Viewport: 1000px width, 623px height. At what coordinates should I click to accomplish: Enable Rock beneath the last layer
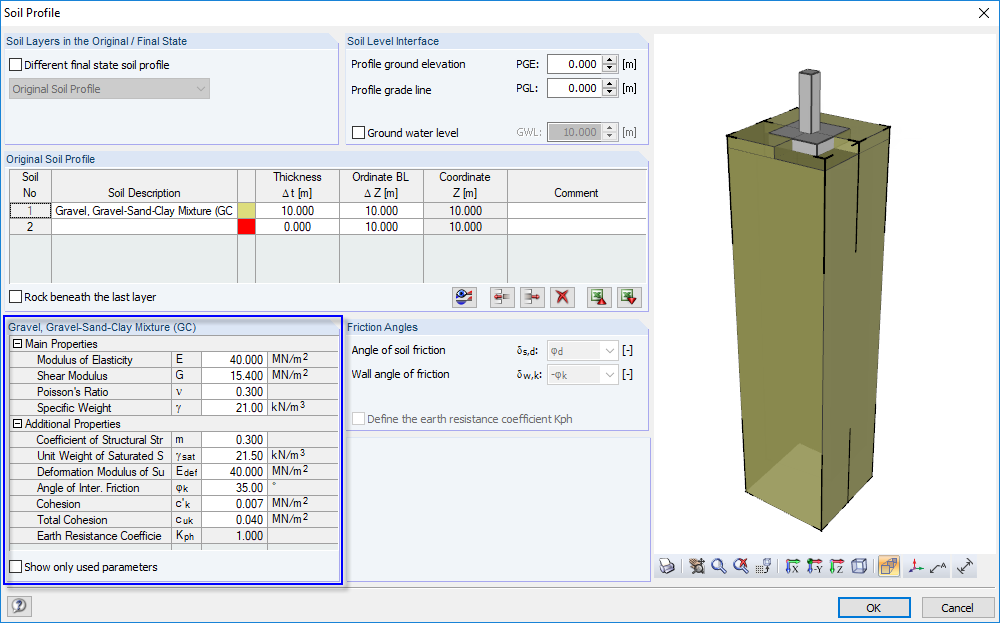pos(15,296)
